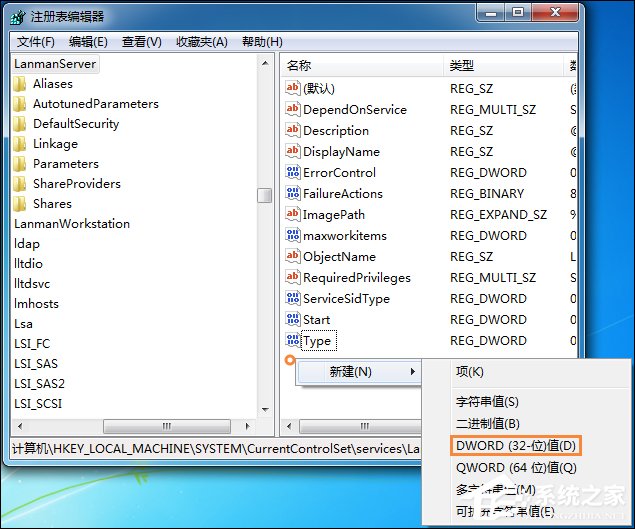Click values pane horizontal scroll left arrow
This screenshot has width=635, height=529.
coord(289,426)
